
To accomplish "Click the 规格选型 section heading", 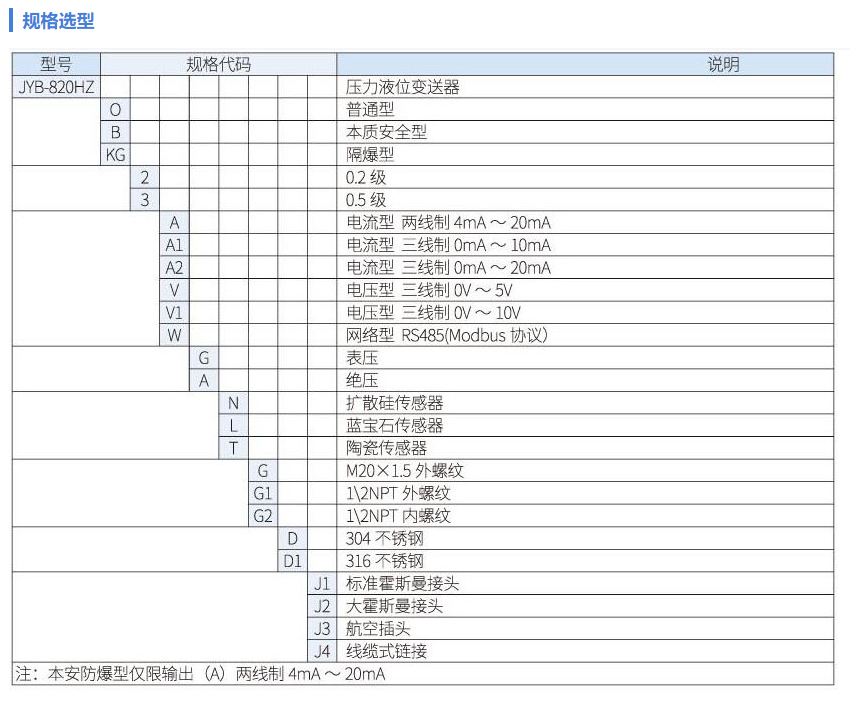I will click(x=58, y=21).
